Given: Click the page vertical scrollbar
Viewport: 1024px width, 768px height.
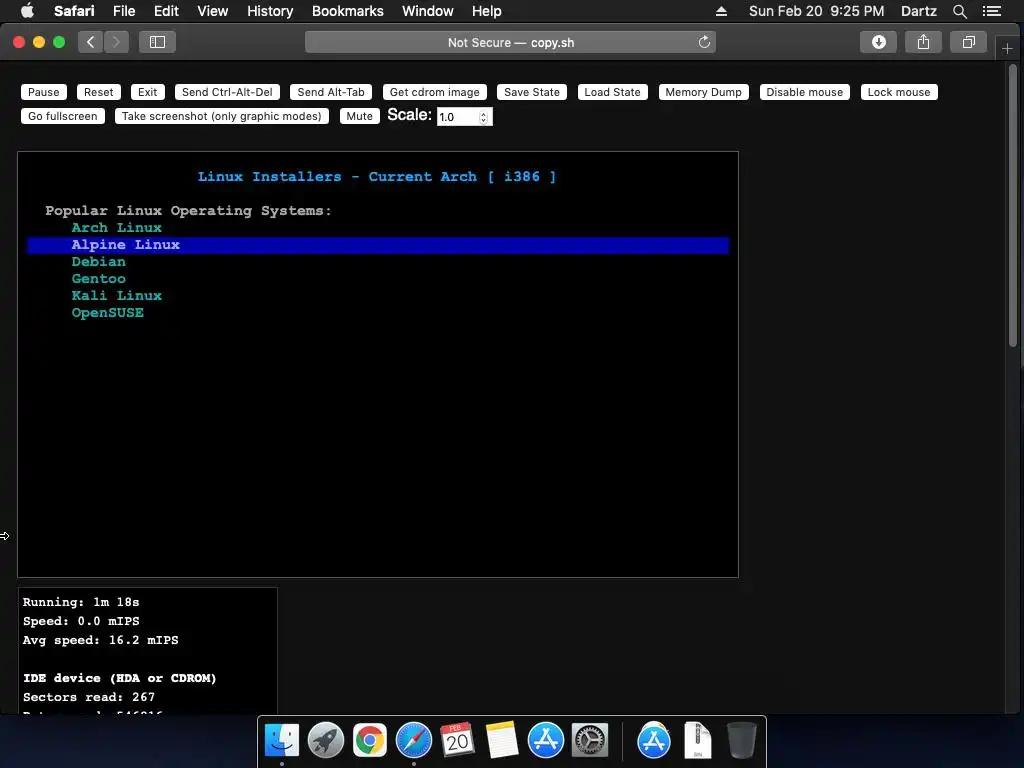Looking at the screenshot, I should [x=1013, y=206].
